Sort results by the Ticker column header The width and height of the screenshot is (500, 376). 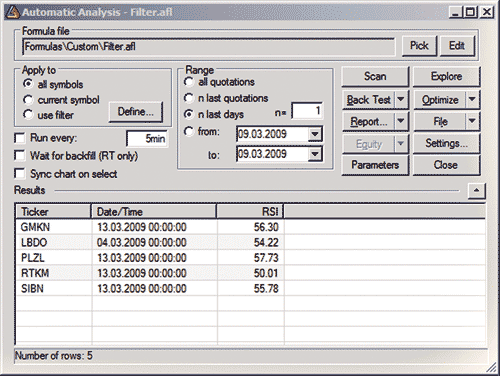click(x=53, y=211)
